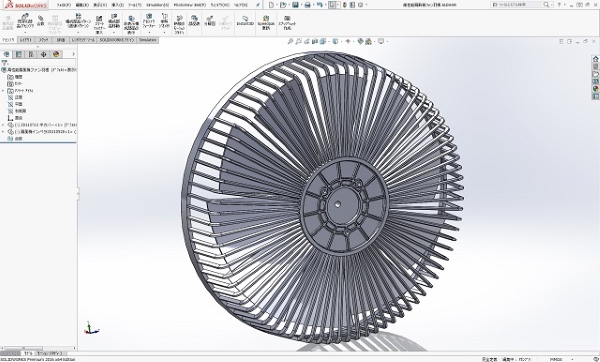Toggle the pushpin next to the menu bar

(258, 5)
